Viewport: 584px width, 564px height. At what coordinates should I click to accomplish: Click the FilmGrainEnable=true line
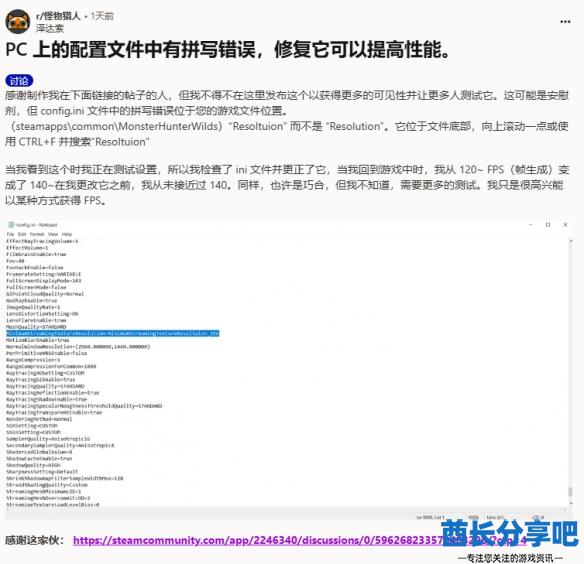click(36, 254)
